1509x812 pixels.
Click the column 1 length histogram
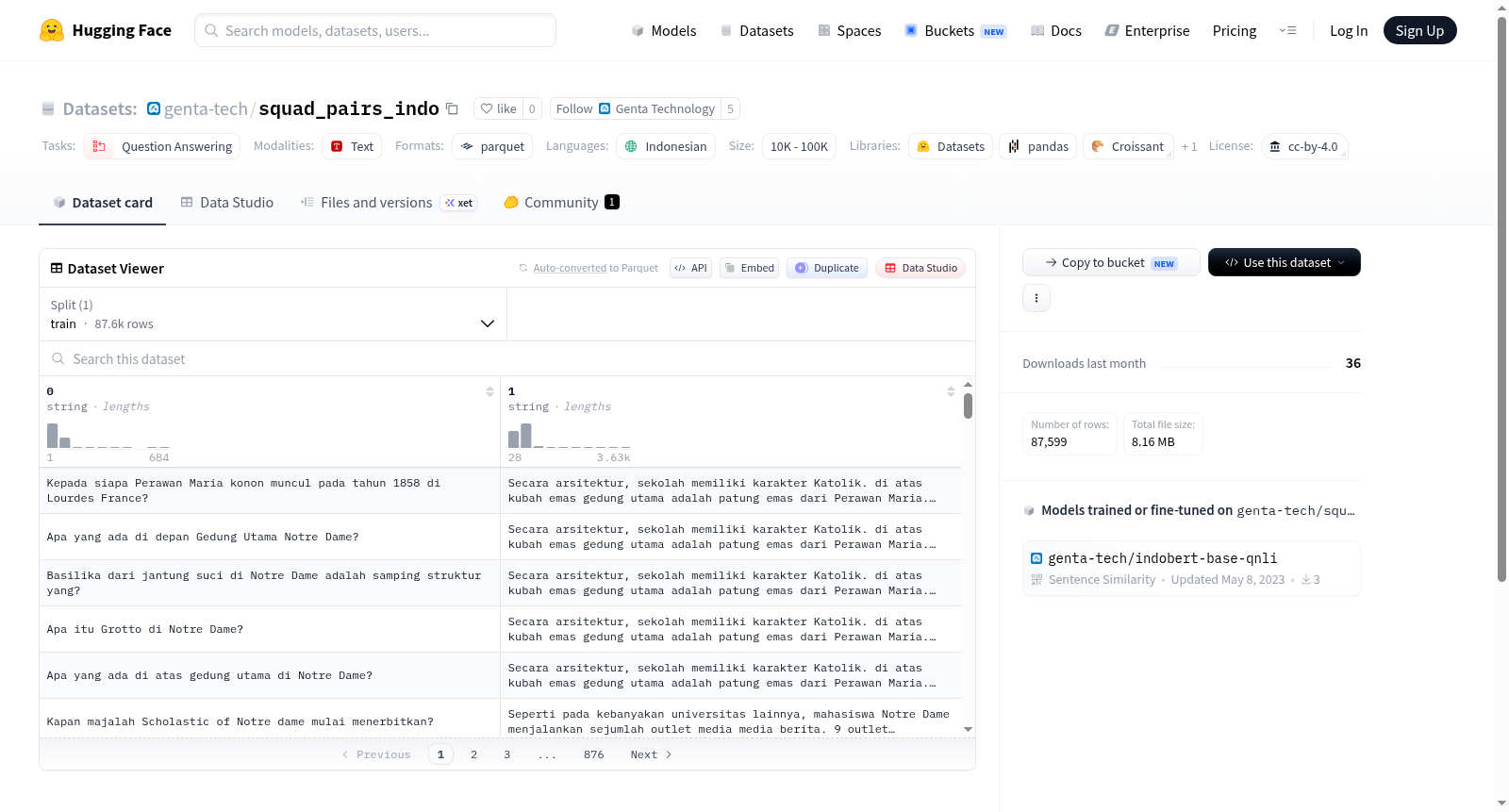569,436
